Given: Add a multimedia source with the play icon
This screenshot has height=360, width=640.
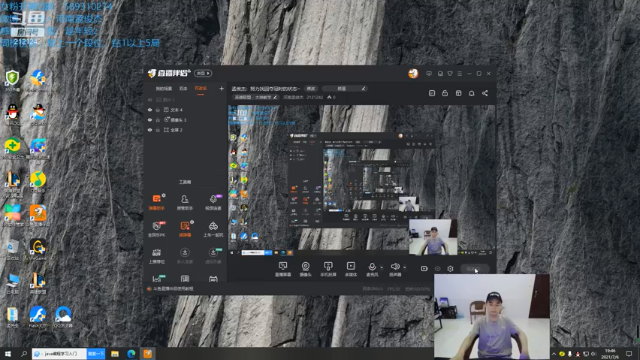Looking at the screenshot, I should [351, 269].
